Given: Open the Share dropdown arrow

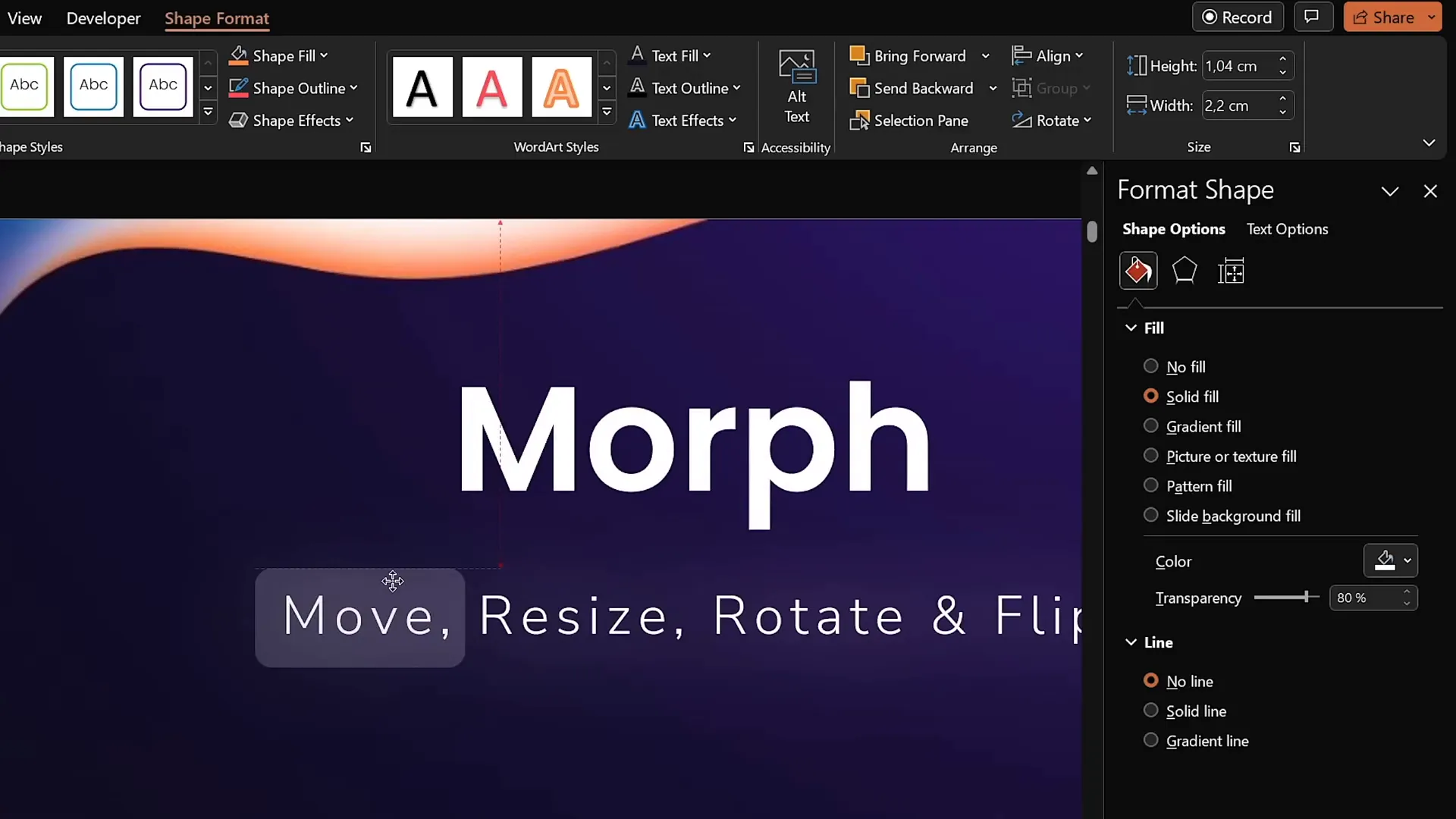Looking at the screenshot, I should pos(1431,17).
